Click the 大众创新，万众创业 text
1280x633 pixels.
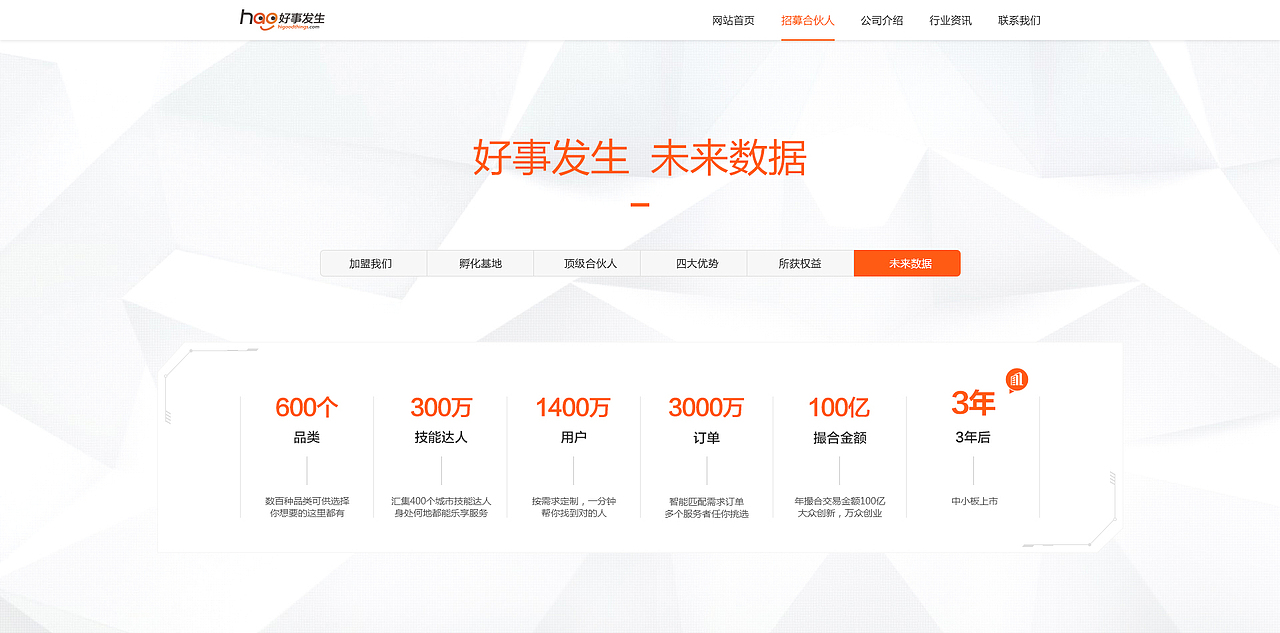(x=840, y=514)
